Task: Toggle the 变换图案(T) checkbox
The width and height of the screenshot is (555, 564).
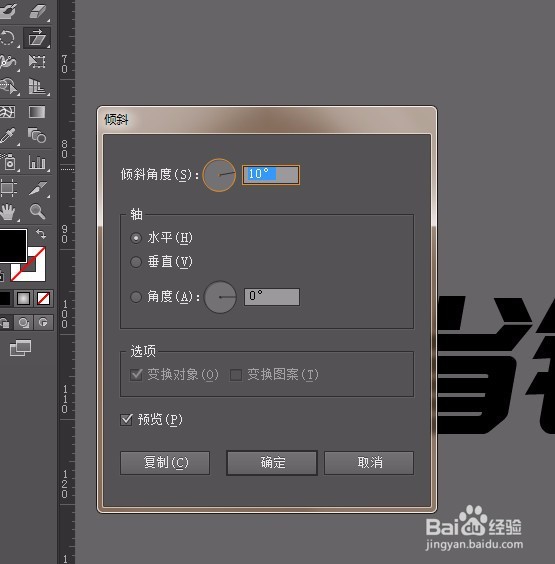Action: (236, 375)
